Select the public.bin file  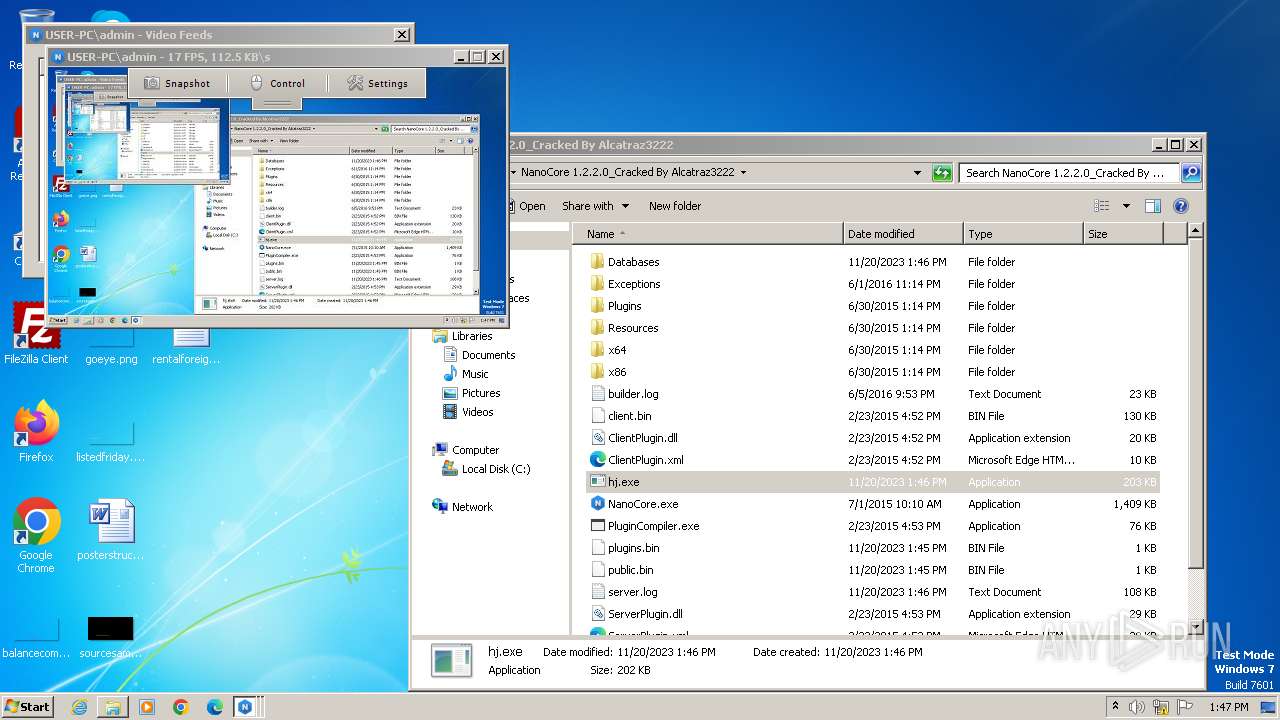pyautogui.click(x=872, y=570)
